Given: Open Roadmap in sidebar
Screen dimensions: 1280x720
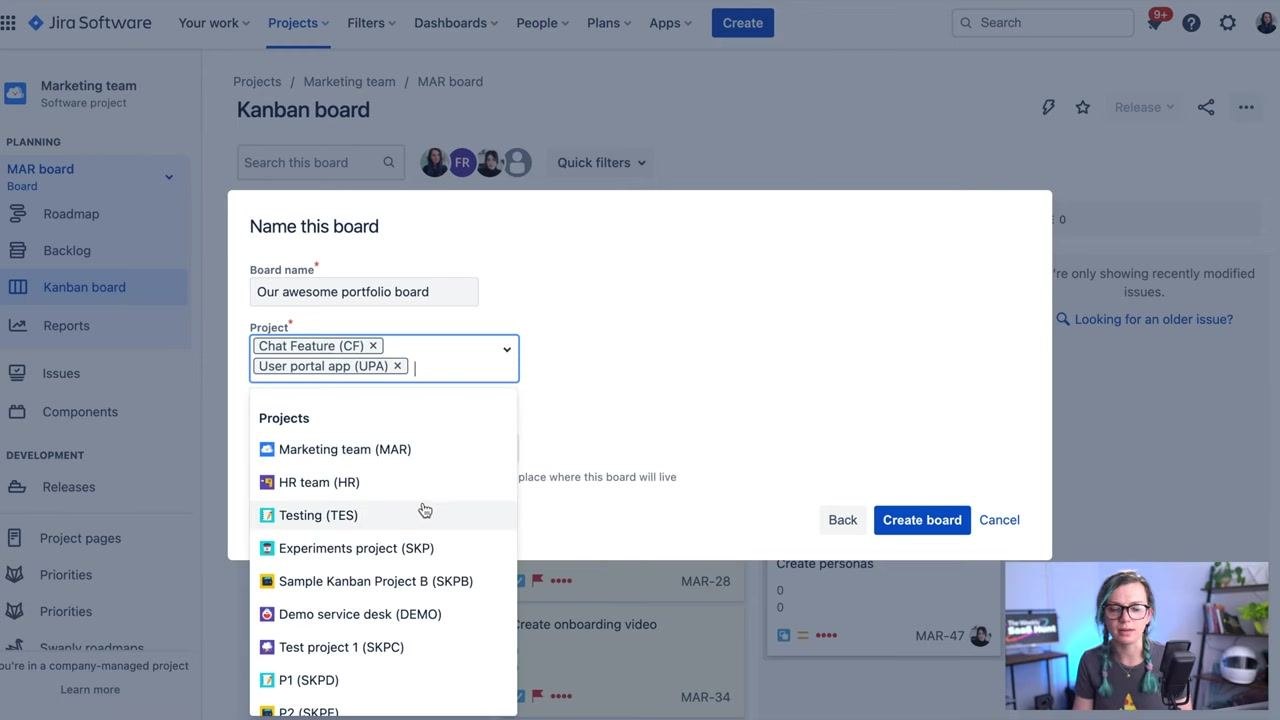Looking at the screenshot, I should tap(71, 214).
